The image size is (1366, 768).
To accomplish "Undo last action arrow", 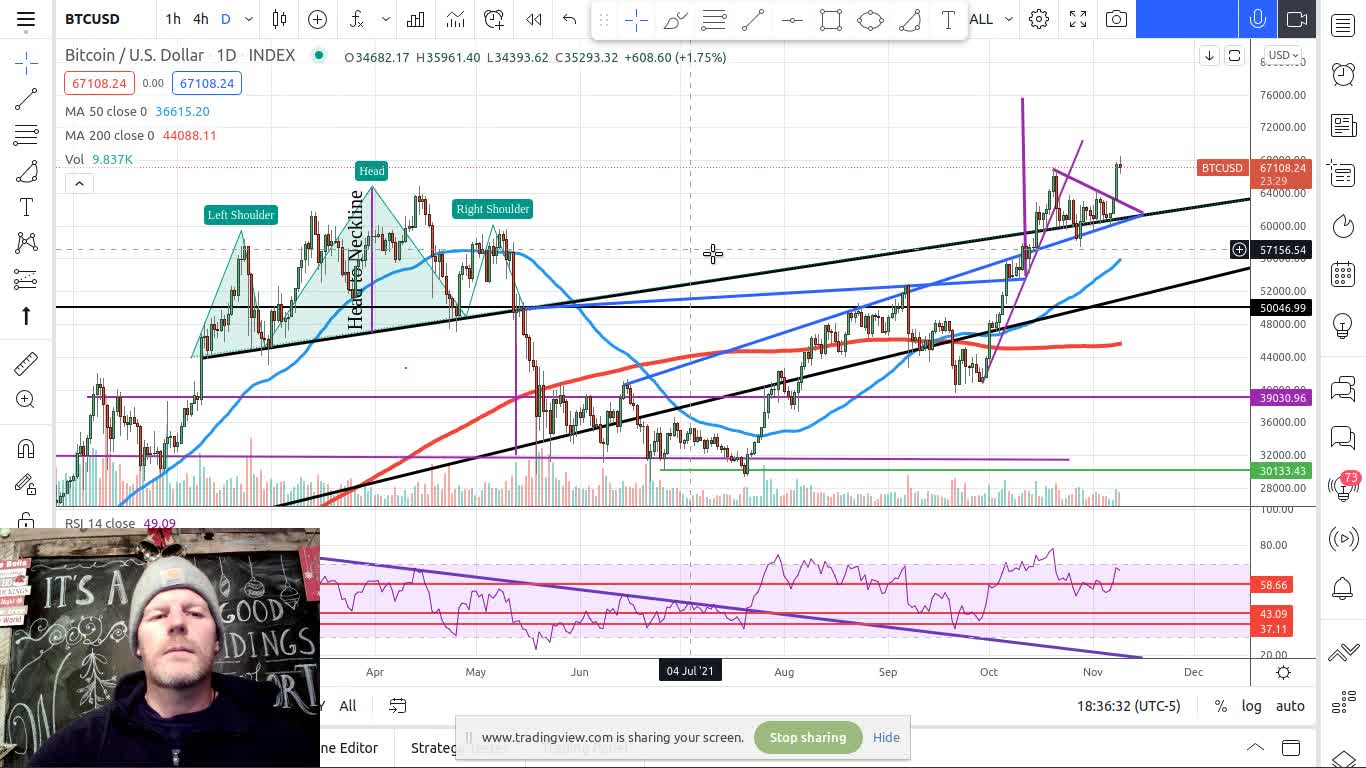I will click(x=569, y=19).
